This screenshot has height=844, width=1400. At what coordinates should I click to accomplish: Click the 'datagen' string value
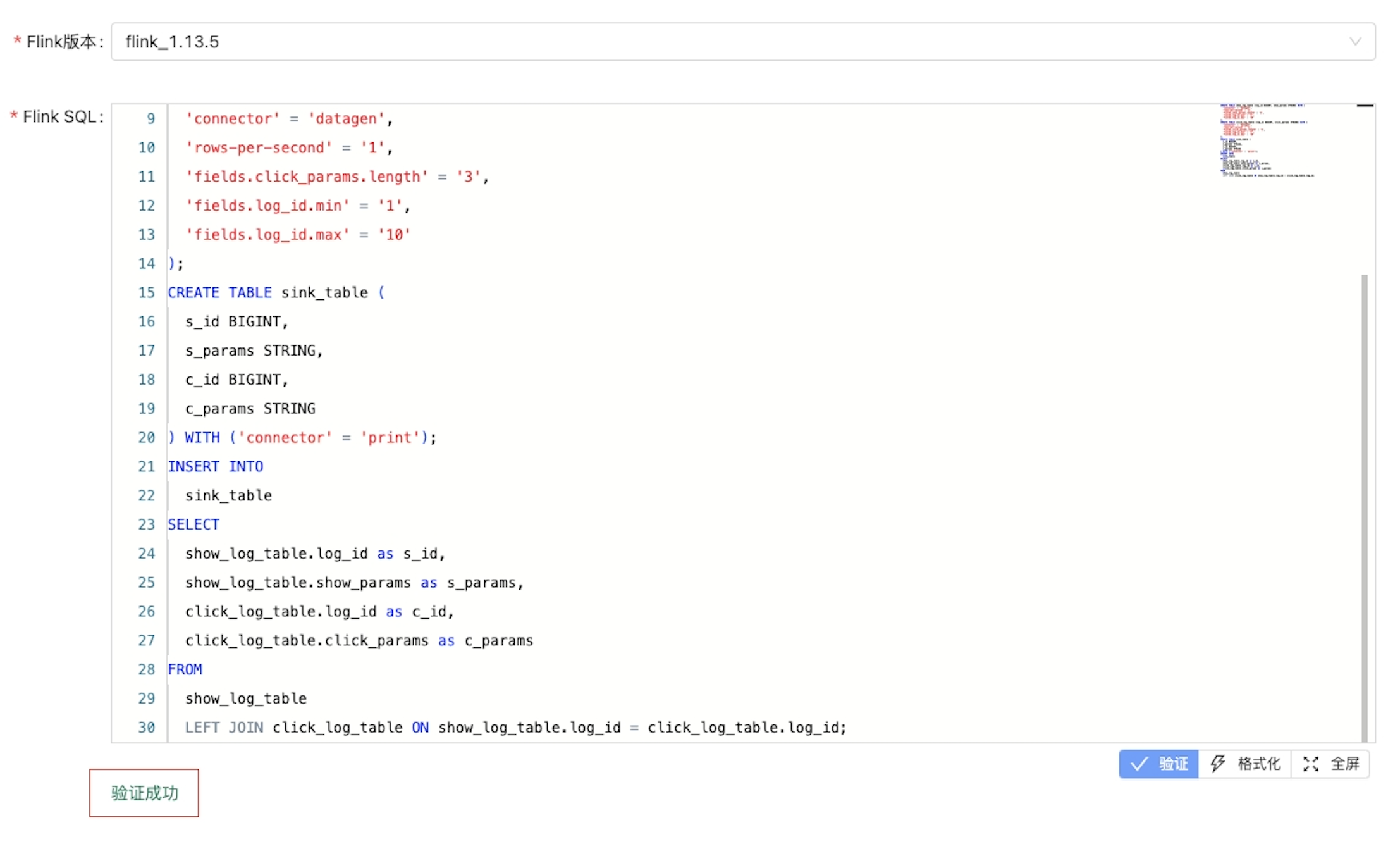[346, 119]
